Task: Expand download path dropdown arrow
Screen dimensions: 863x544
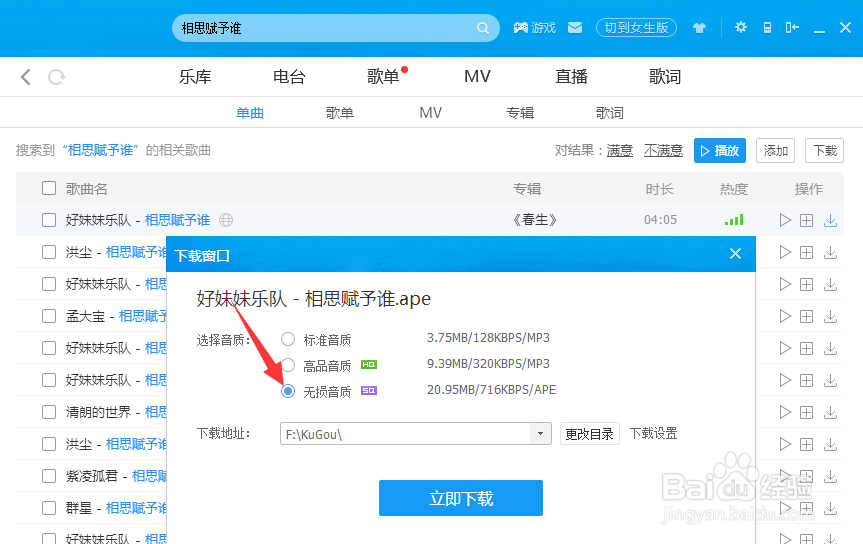Action: click(x=540, y=434)
